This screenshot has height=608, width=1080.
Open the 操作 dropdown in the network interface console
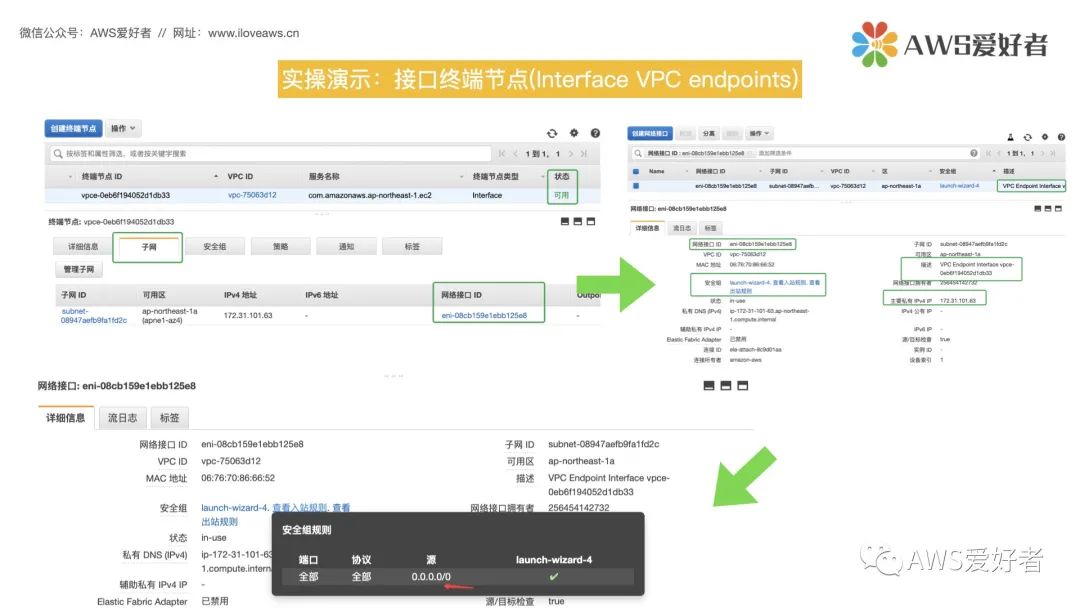coord(760,134)
